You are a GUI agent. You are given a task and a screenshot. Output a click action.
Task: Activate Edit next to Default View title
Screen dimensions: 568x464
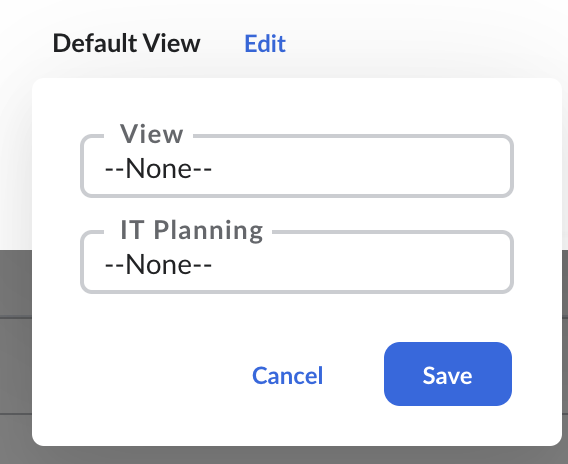tap(265, 43)
